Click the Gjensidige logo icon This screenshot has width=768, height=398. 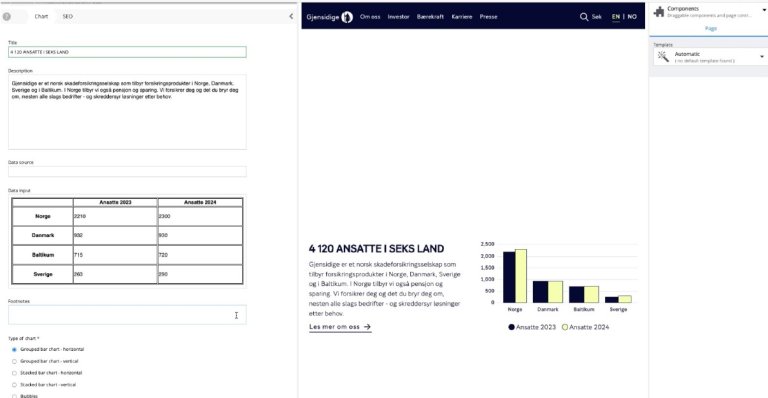coord(347,17)
